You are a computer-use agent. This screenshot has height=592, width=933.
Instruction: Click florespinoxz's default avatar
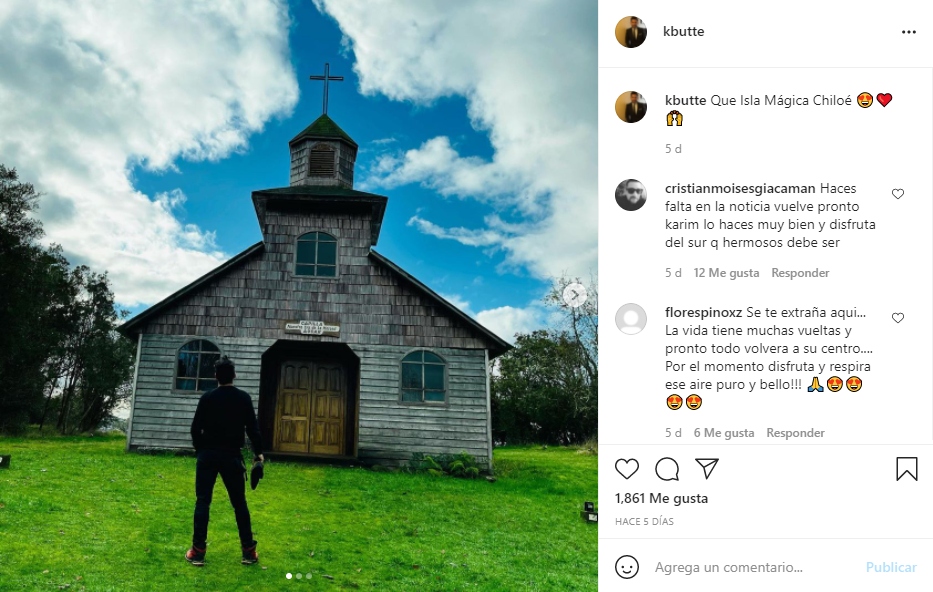630,319
